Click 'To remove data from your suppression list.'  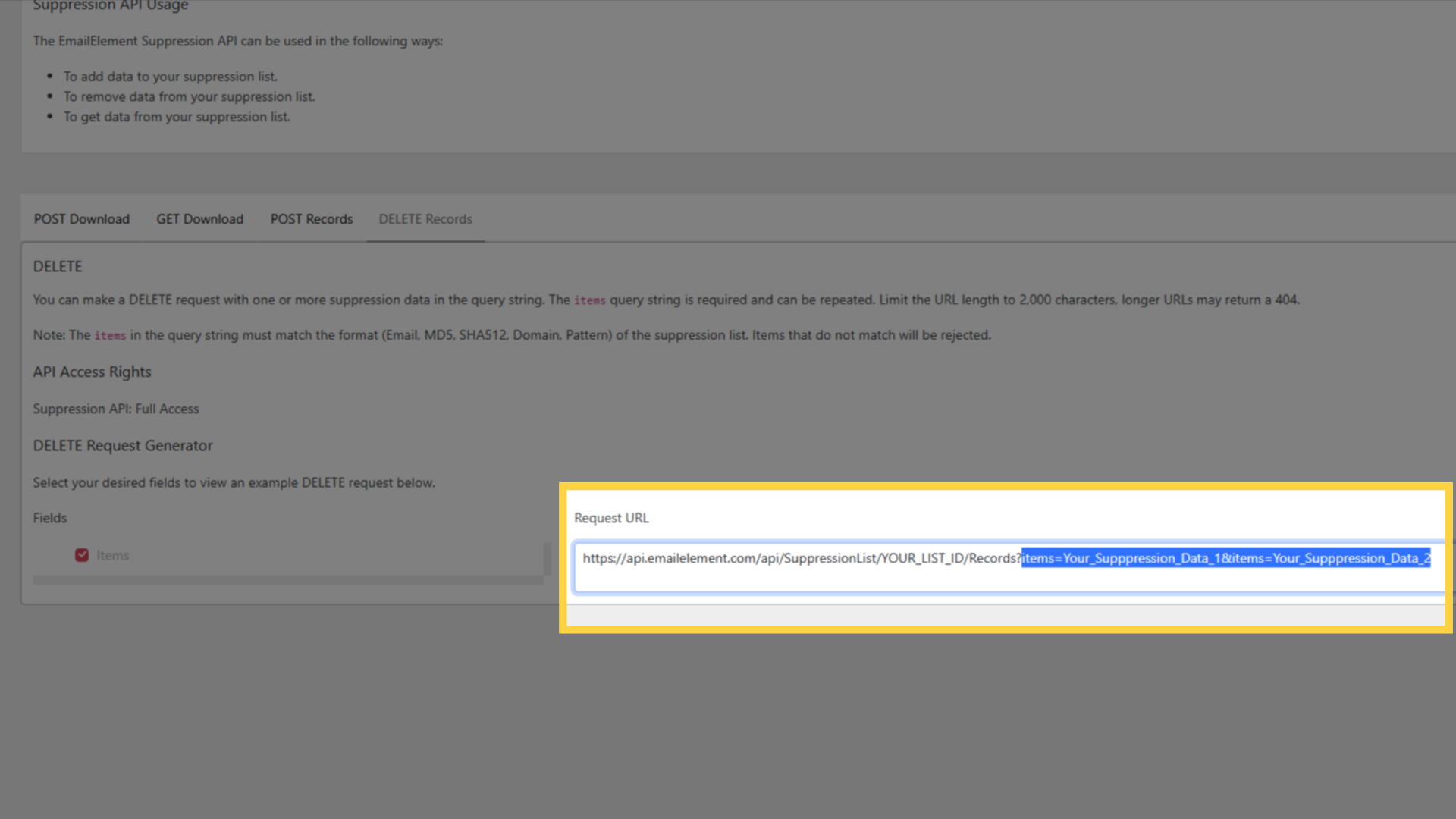pyautogui.click(x=190, y=97)
